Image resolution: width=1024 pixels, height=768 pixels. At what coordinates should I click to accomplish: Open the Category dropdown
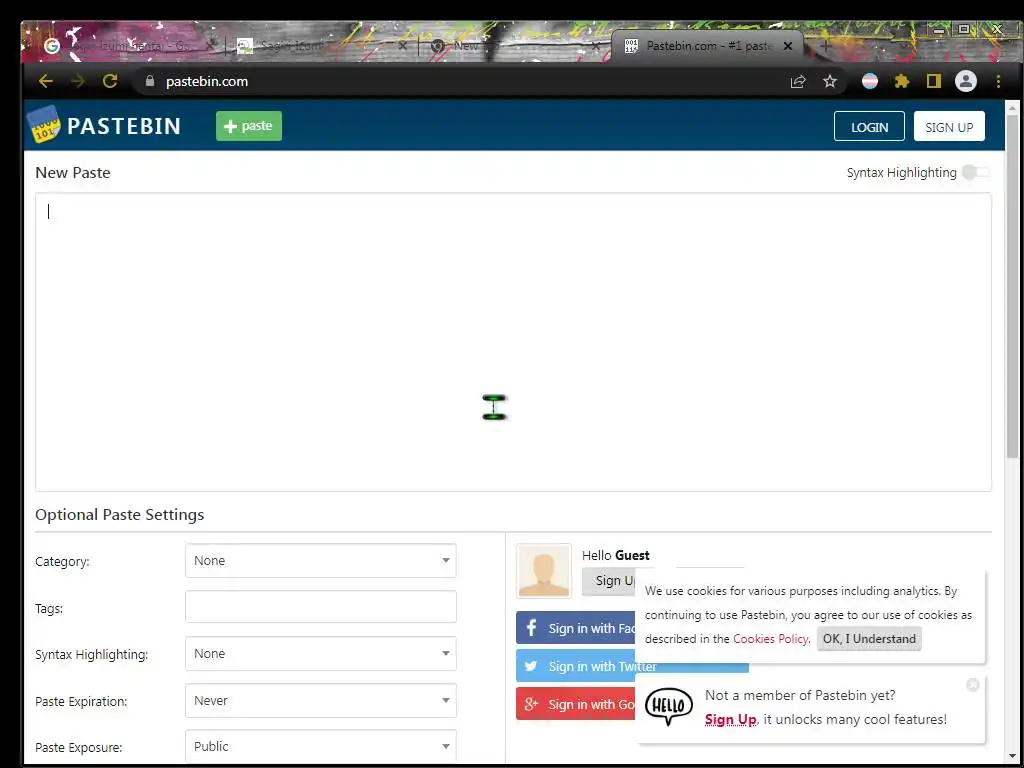tap(321, 560)
